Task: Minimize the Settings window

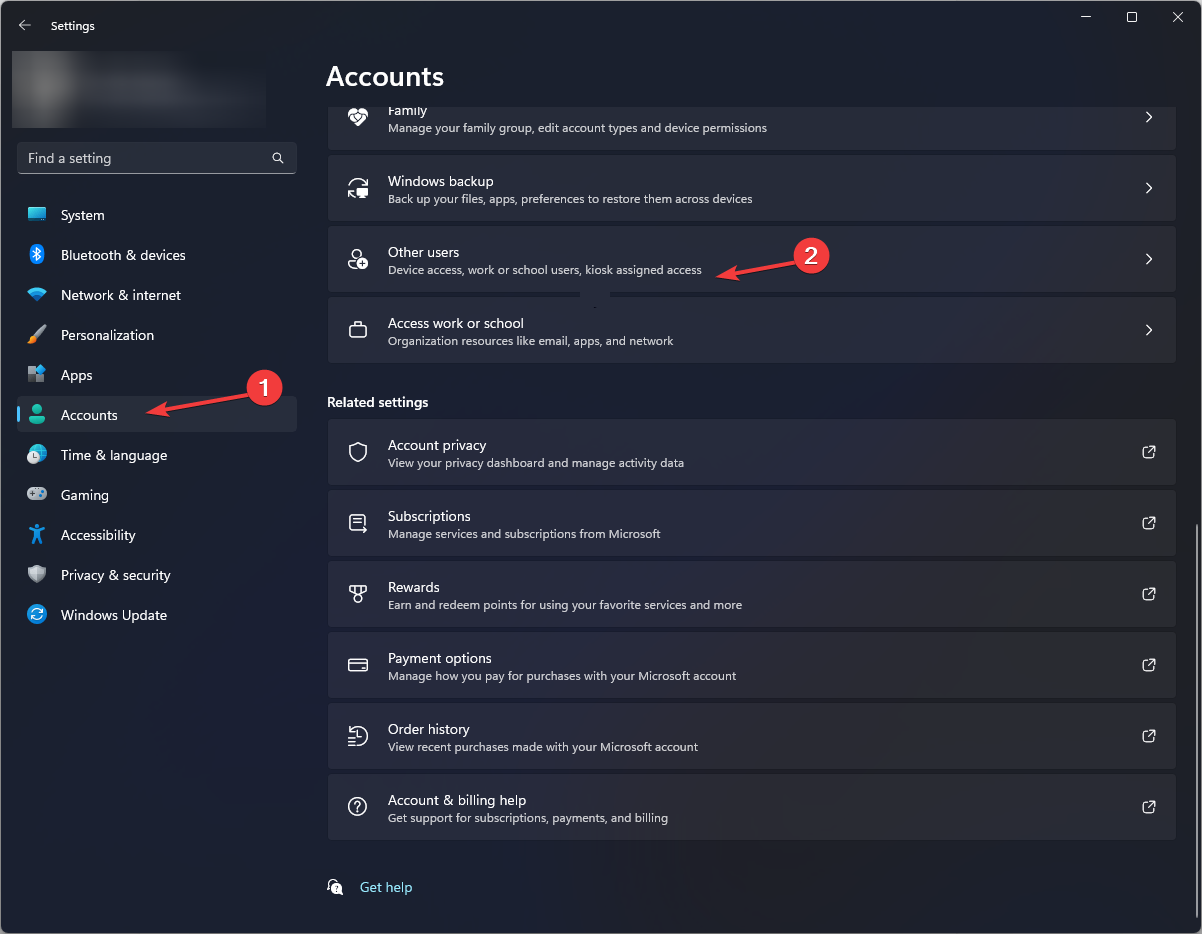Action: pyautogui.click(x=1085, y=17)
